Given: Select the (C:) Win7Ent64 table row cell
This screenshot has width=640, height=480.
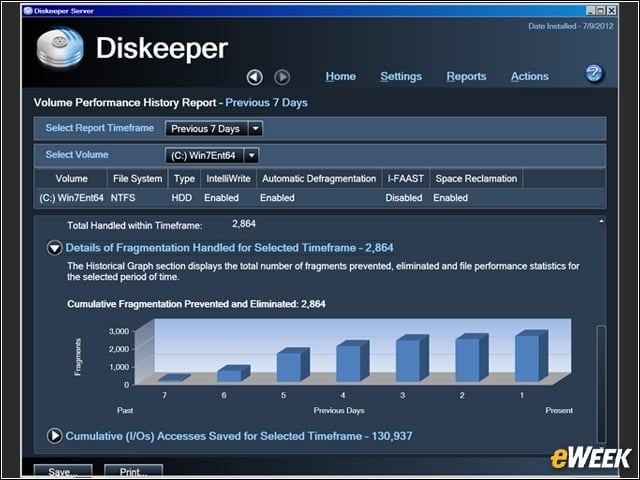Looking at the screenshot, I should [x=71, y=198].
